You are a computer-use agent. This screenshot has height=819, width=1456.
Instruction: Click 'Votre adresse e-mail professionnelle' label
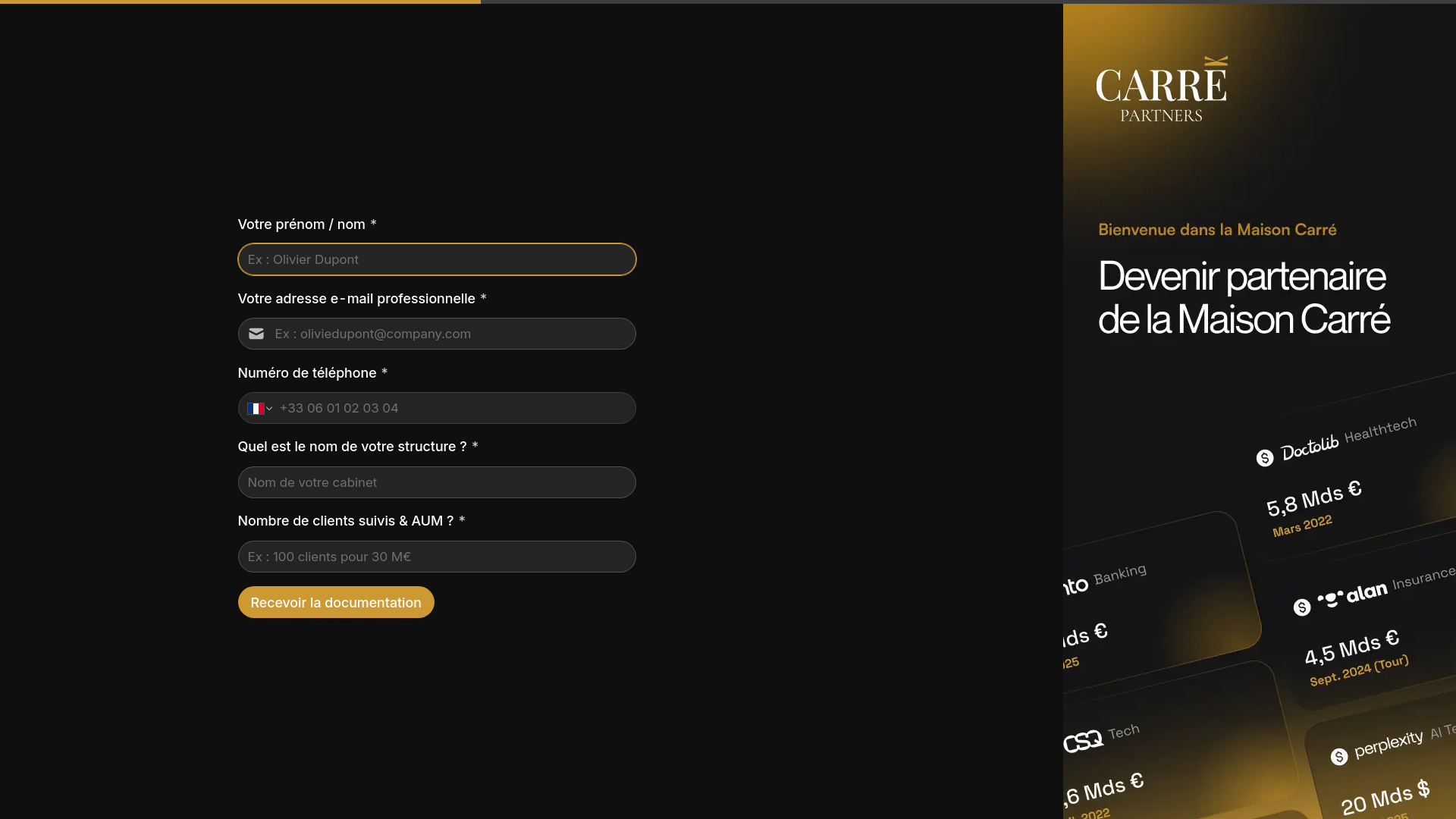356,299
